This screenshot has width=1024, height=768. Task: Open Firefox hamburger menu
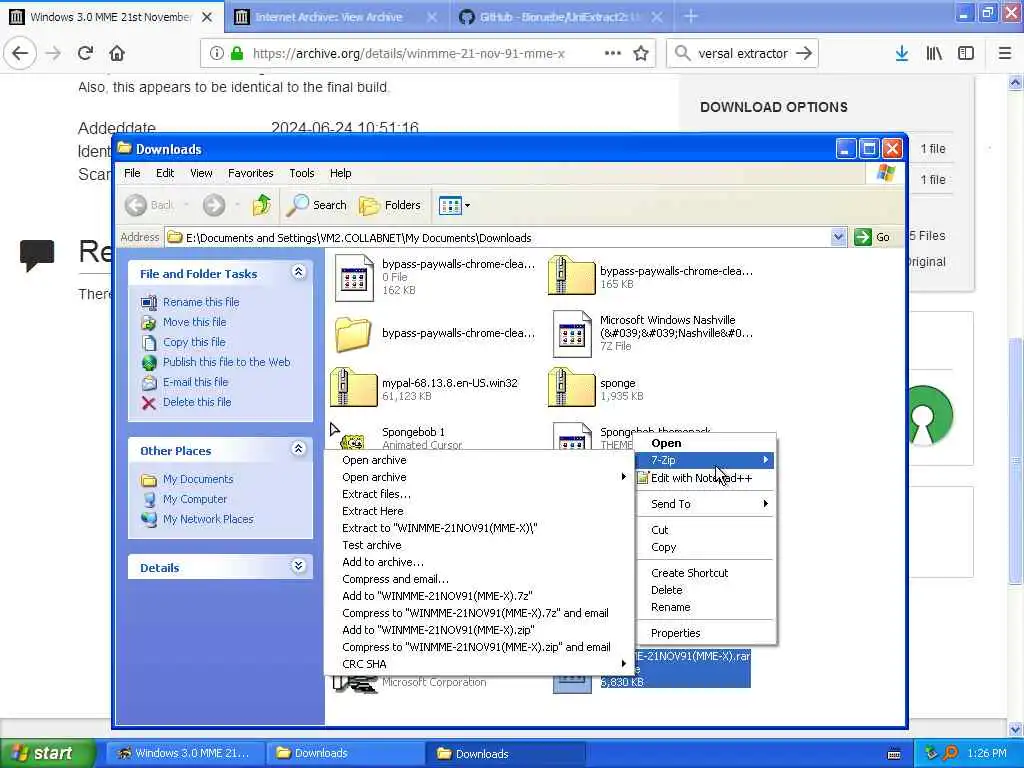coord(1005,53)
